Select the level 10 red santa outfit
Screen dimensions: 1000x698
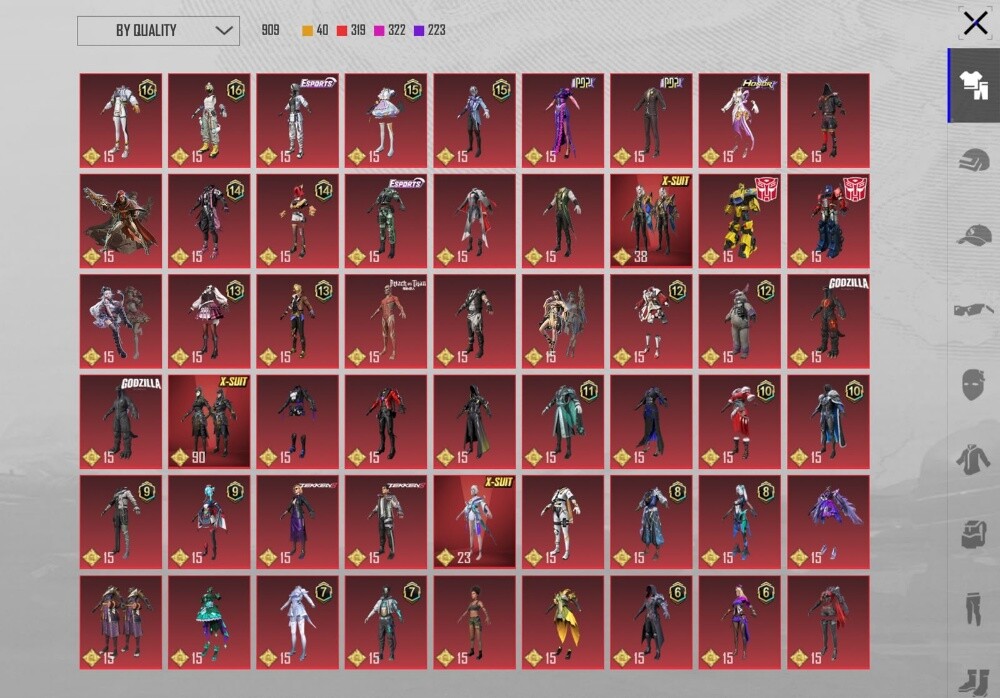click(739, 422)
